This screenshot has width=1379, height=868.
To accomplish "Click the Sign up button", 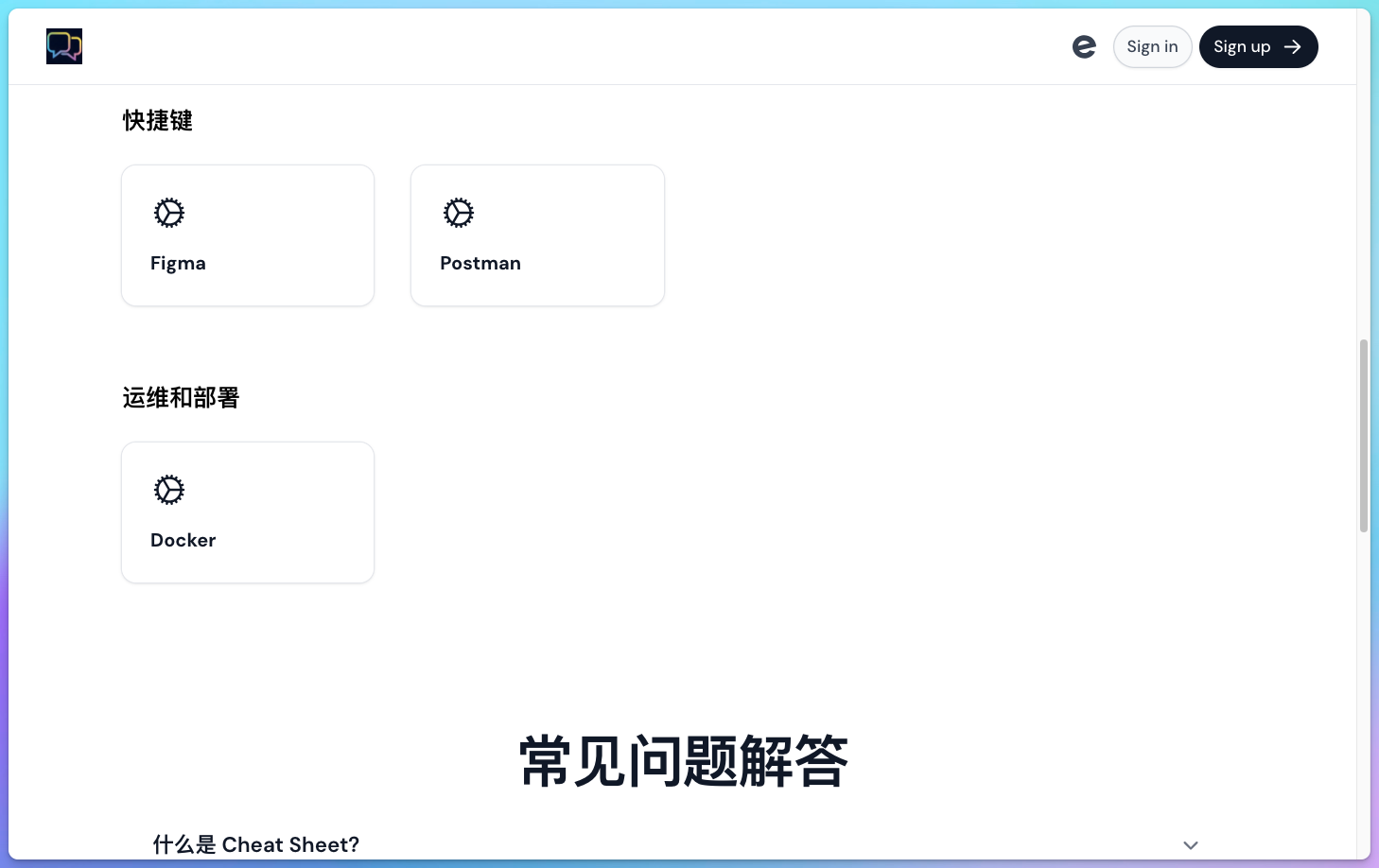I will click(x=1258, y=46).
